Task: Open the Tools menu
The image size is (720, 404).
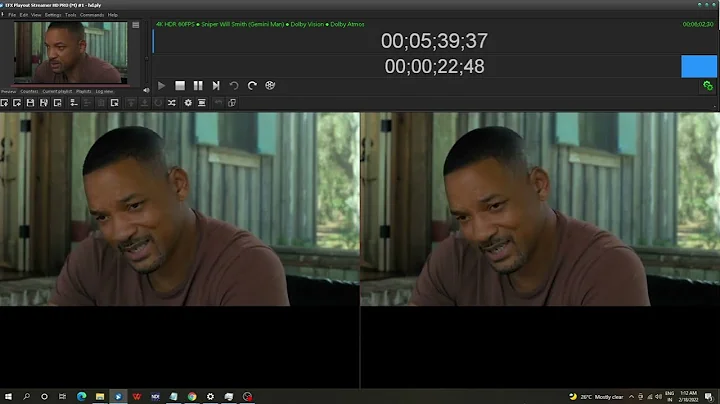Action: (70, 15)
